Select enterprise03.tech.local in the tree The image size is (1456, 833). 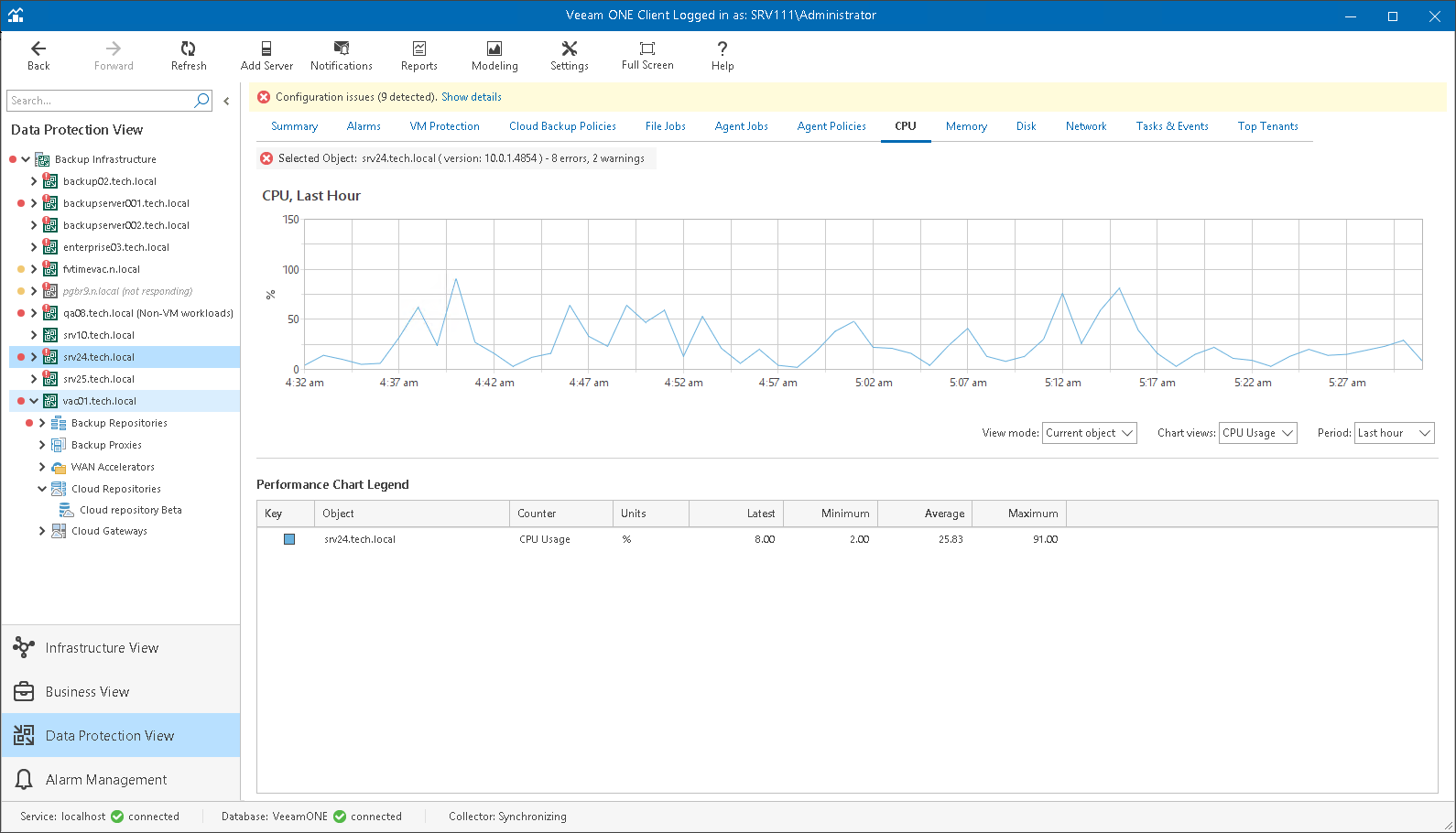pos(116,247)
